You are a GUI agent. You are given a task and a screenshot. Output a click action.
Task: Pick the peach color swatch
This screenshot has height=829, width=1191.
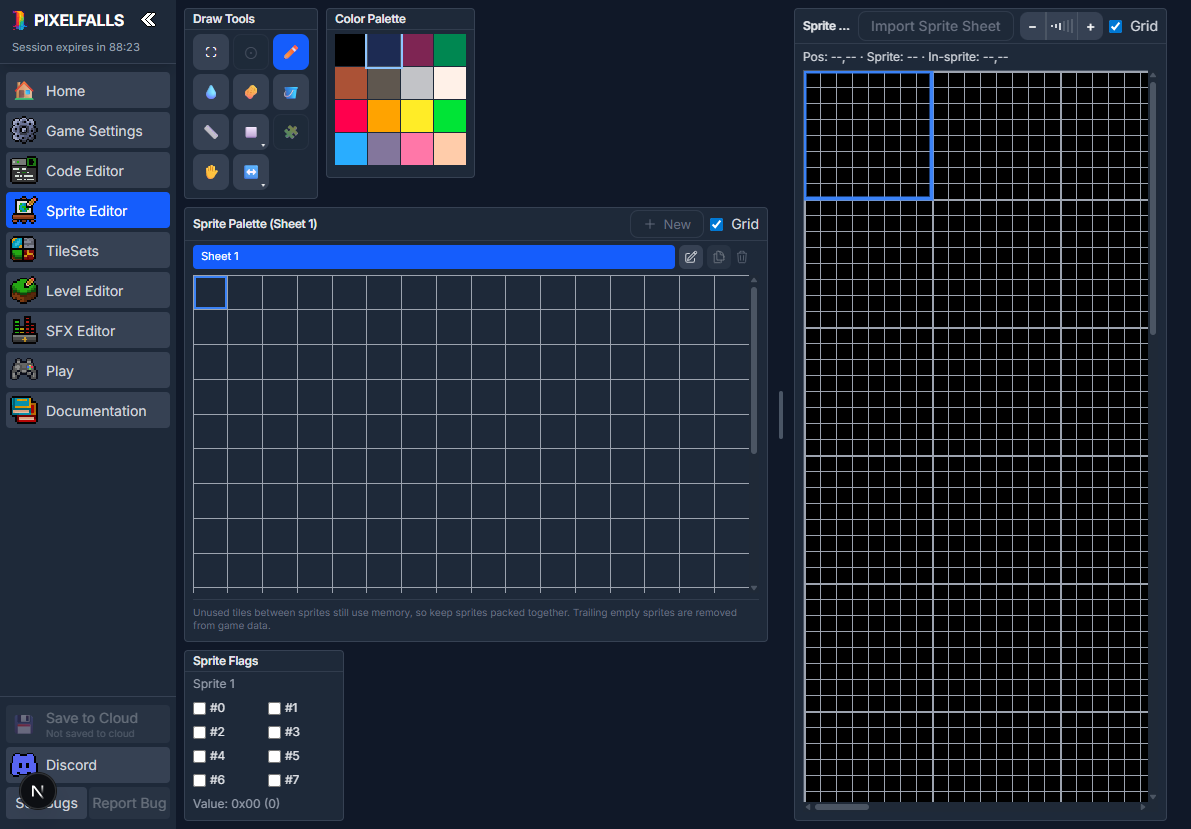coord(450,149)
